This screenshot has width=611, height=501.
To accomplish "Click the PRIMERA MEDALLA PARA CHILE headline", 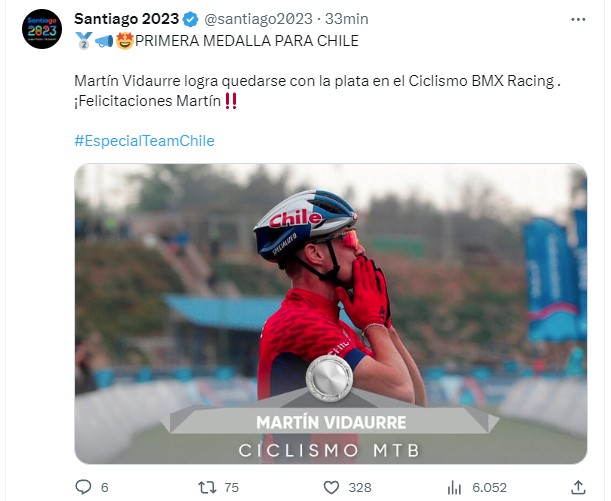I will coord(246,40).
